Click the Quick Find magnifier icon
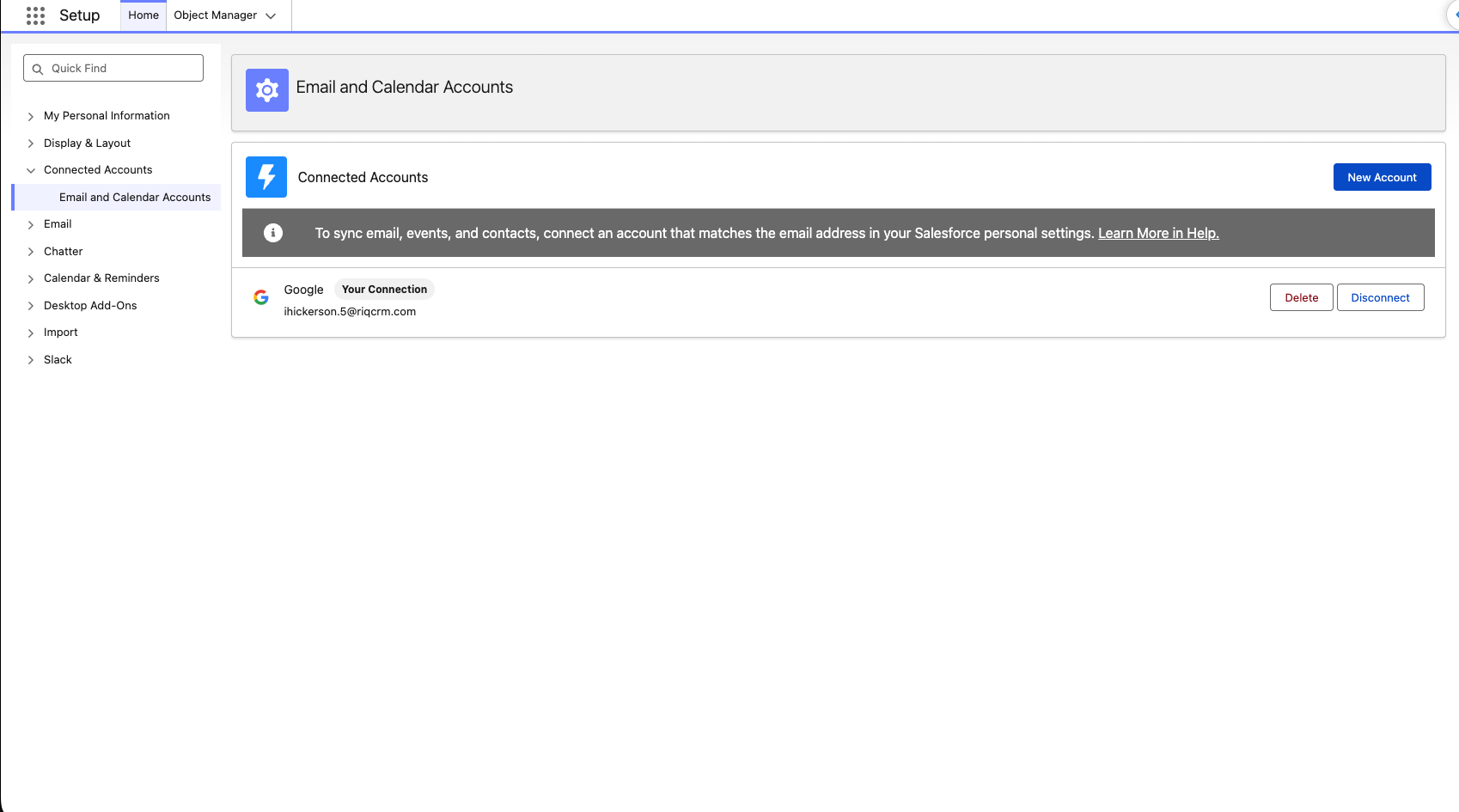The image size is (1459, 812). click(x=38, y=69)
